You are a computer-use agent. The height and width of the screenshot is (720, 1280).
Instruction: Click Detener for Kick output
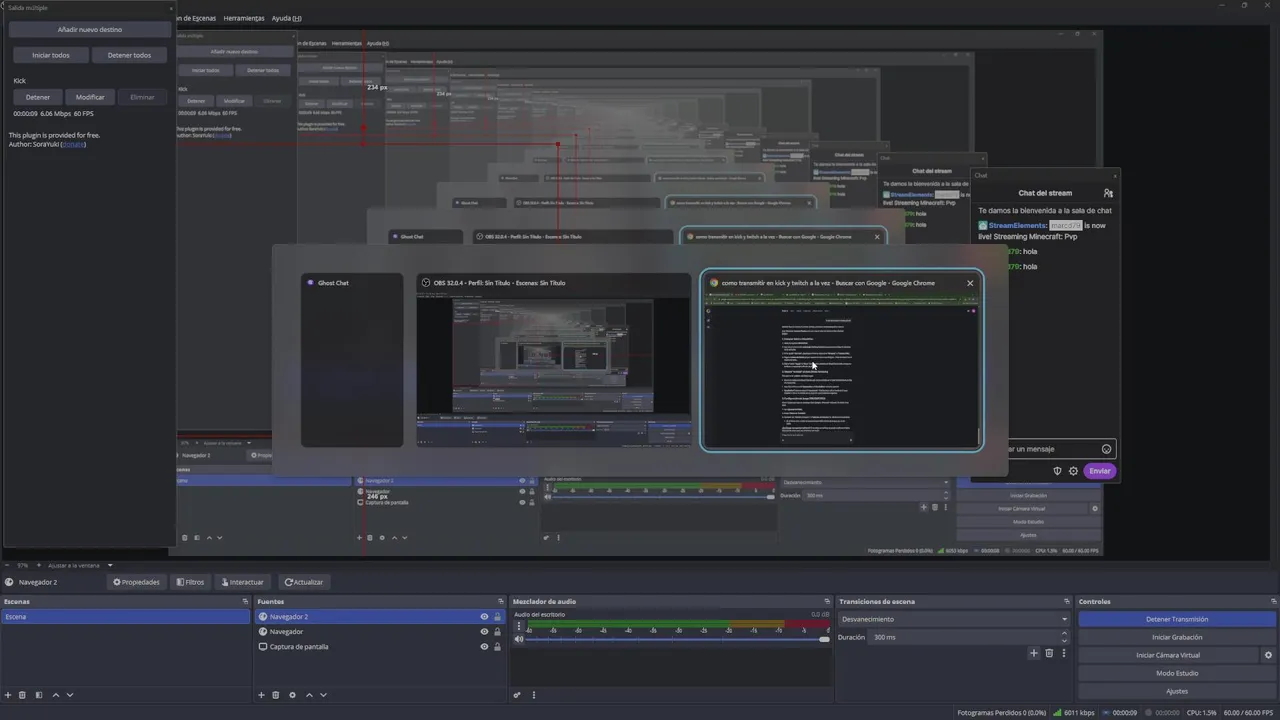38,97
